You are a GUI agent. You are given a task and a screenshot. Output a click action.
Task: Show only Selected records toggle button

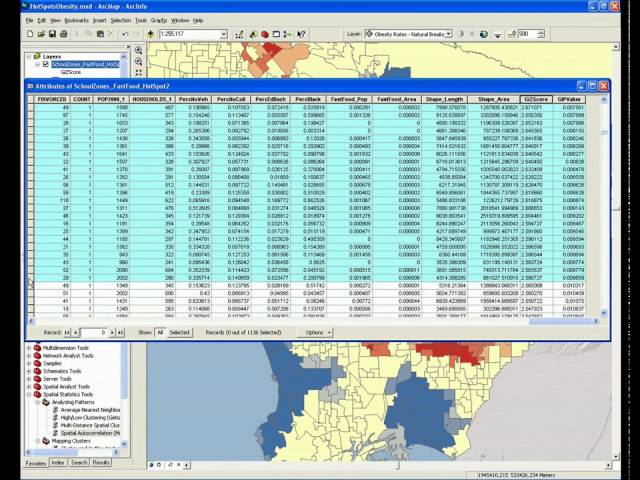click(179, 332)
